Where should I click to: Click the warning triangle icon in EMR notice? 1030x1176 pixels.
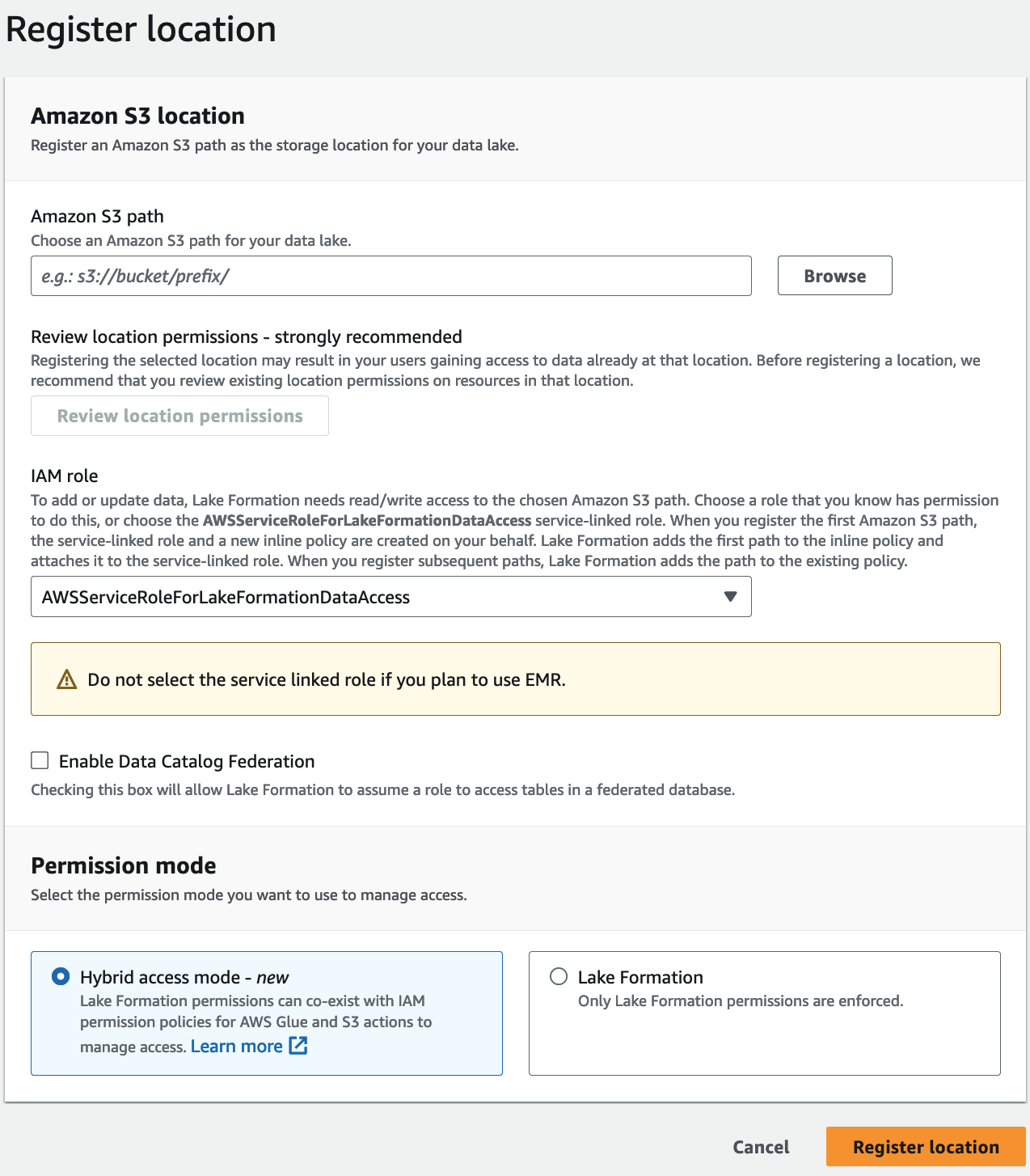coord(65,679)
